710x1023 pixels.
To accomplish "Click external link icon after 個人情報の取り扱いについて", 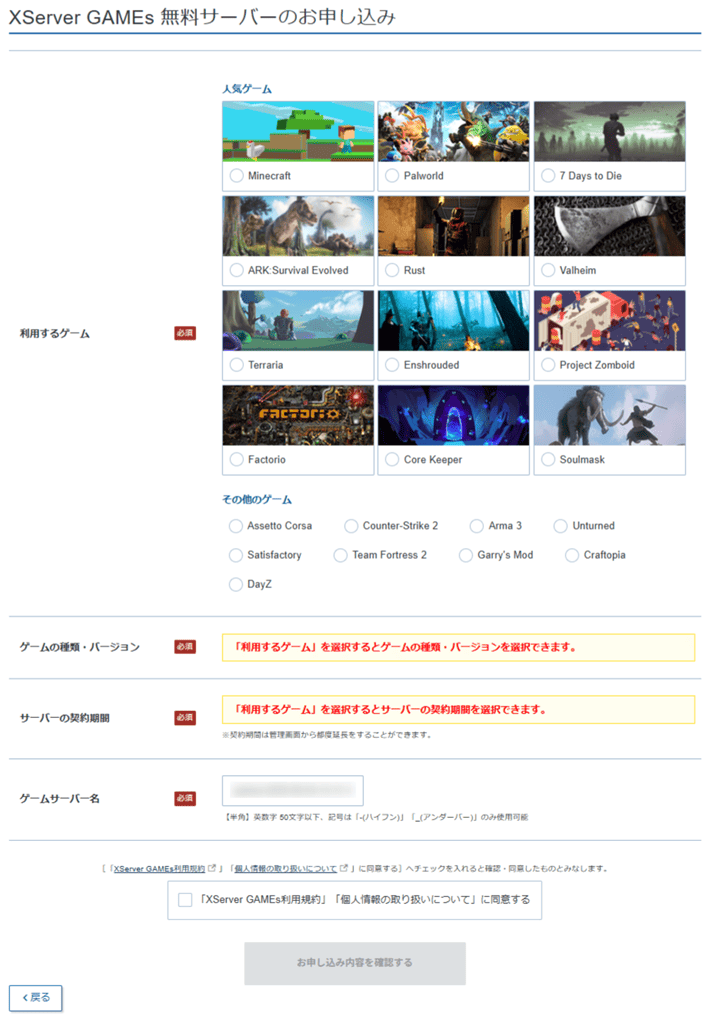I will (x=344, y=868).
